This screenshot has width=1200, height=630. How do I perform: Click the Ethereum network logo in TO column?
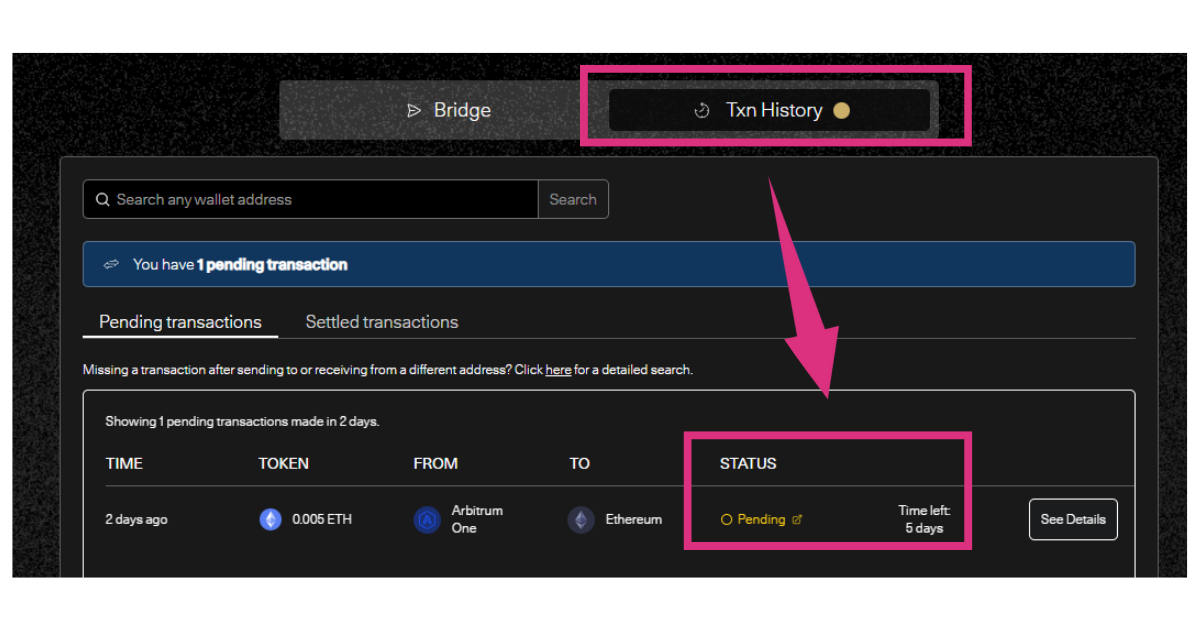pos(581,520)
